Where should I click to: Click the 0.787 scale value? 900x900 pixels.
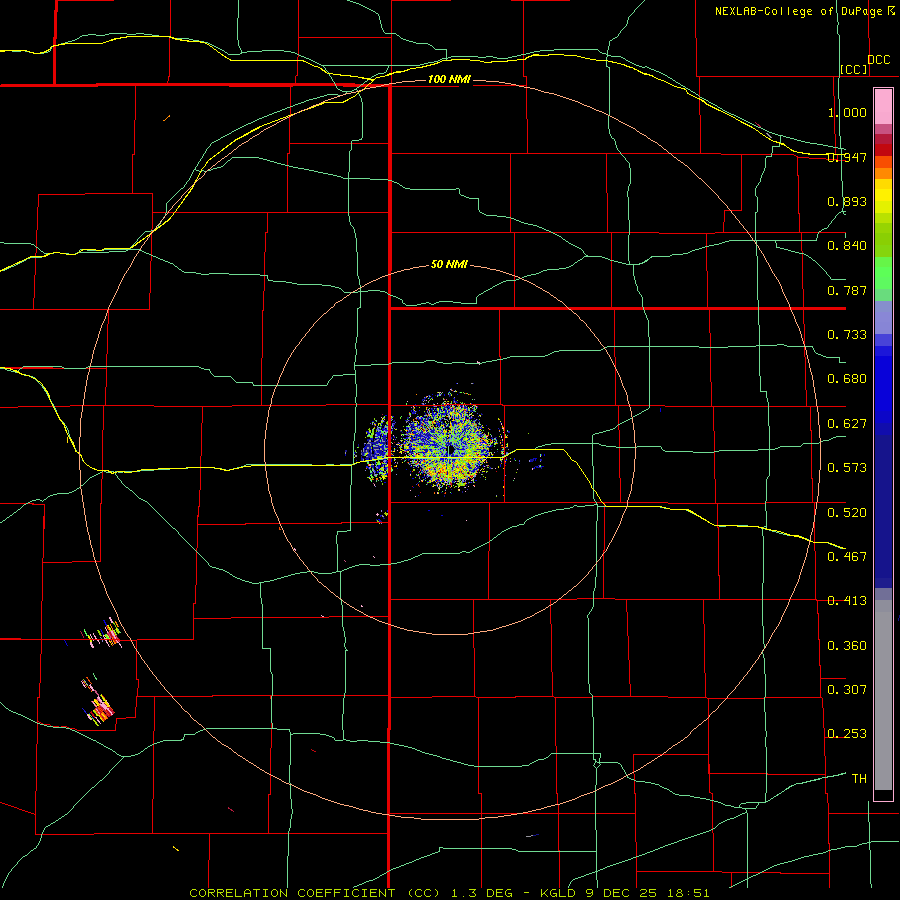click(847, 290)
